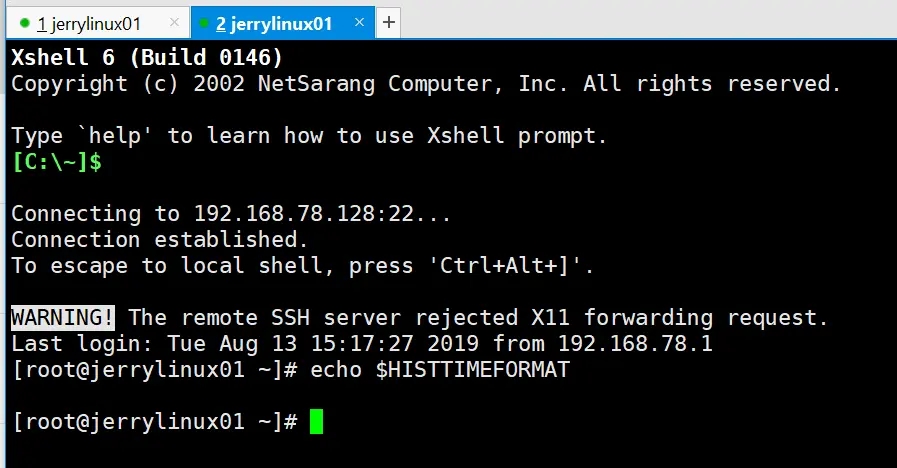Click the NetSarang copyright line
The image size is (897, 468).
point(426,84)
